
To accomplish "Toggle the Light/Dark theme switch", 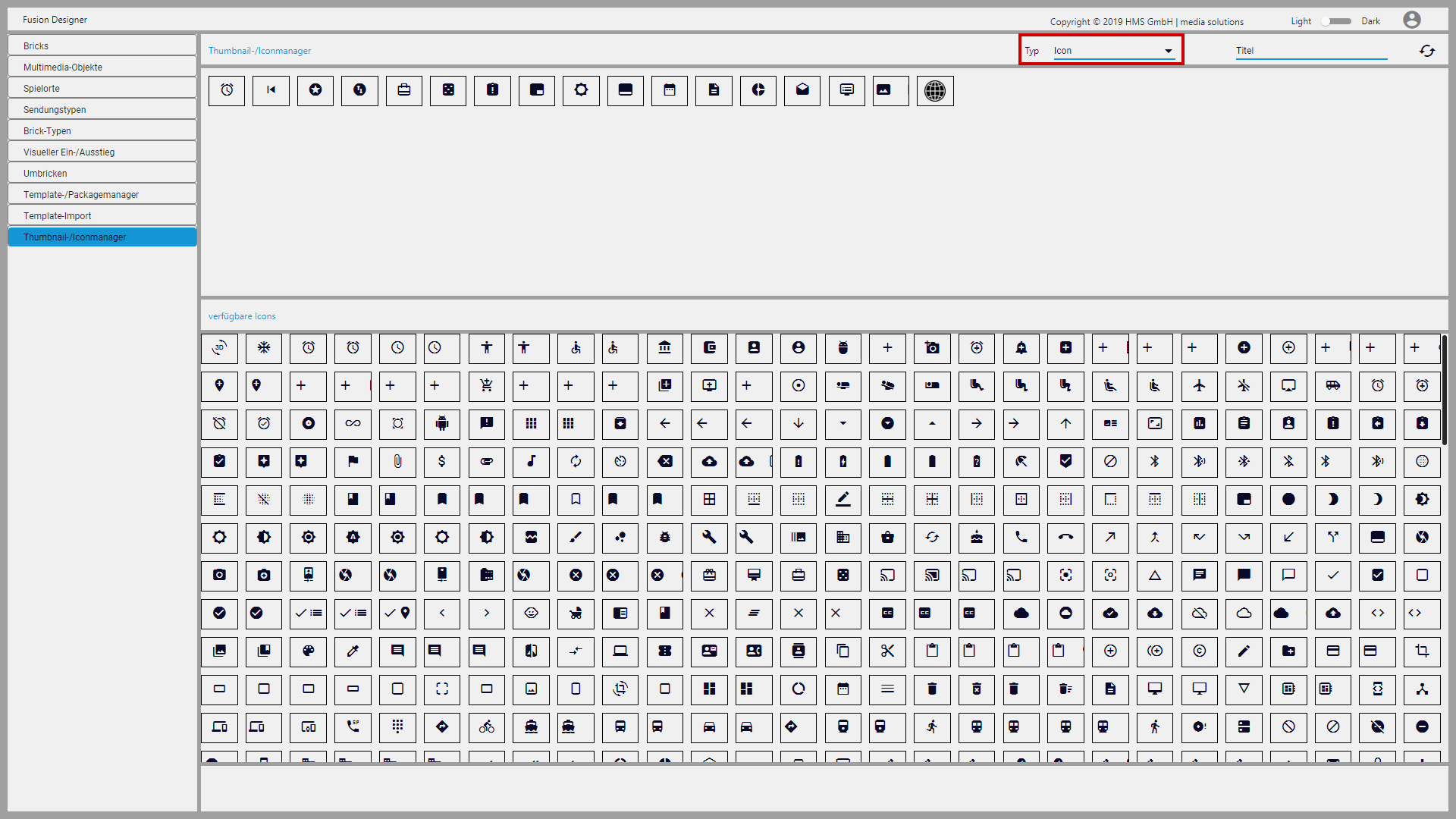I will click(x=1335, y=21).
